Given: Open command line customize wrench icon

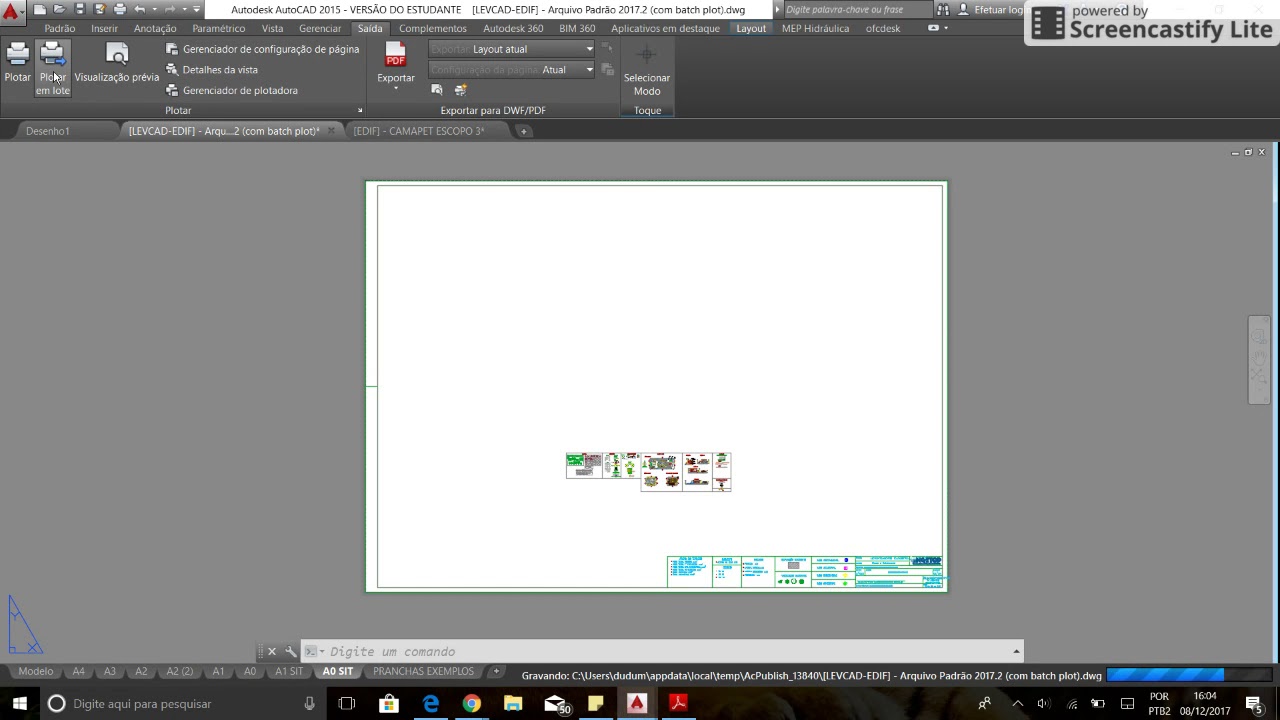Looking at the screenshot, I should (x=290, y=652).
